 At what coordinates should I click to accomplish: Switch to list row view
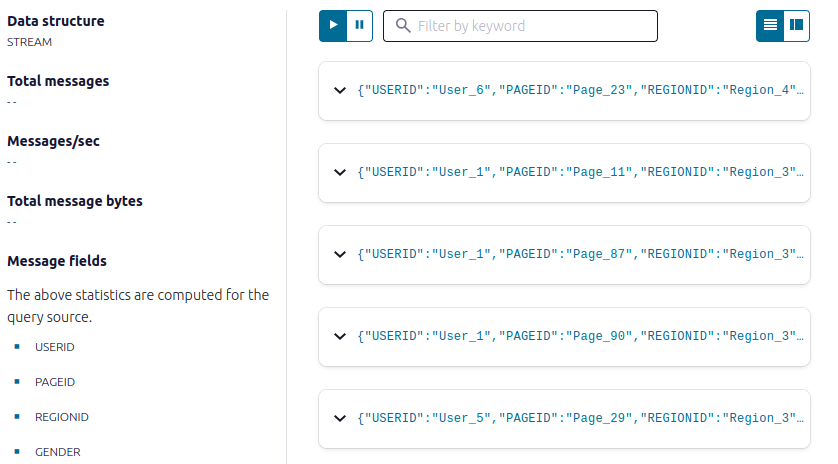click(x=770, y=26)
